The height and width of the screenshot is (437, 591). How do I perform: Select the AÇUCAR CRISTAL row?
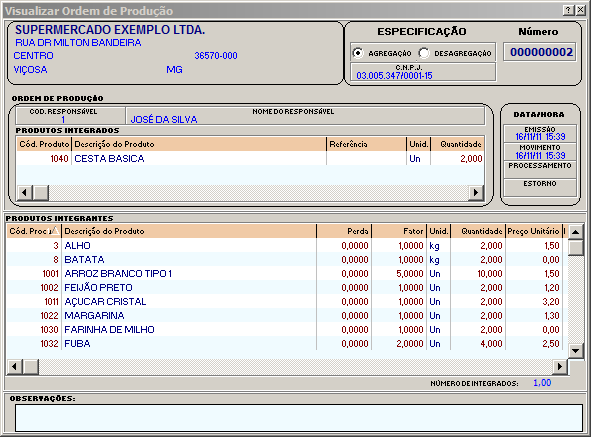coord(286,302)
